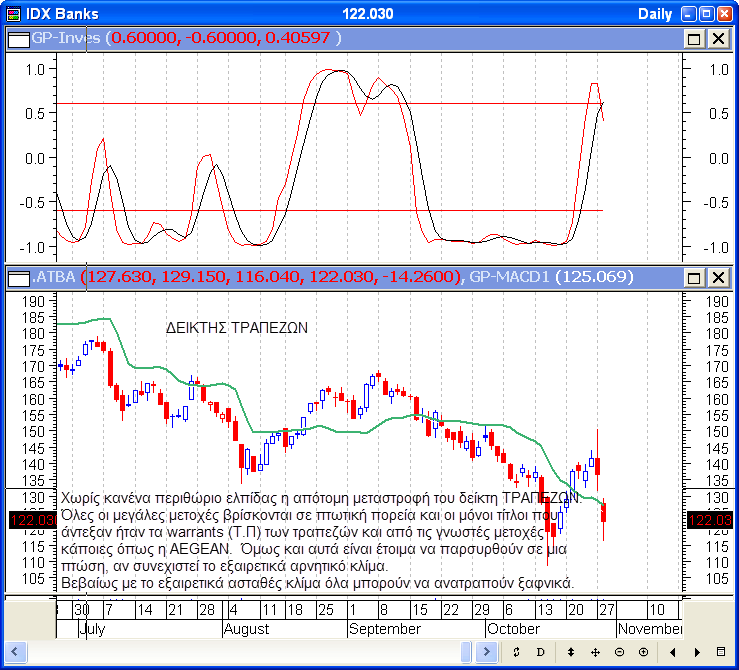739x670 pixels.
Task: Open the chart list icon at bottom right
Action: pyautogui.click(x=722, y=652)
